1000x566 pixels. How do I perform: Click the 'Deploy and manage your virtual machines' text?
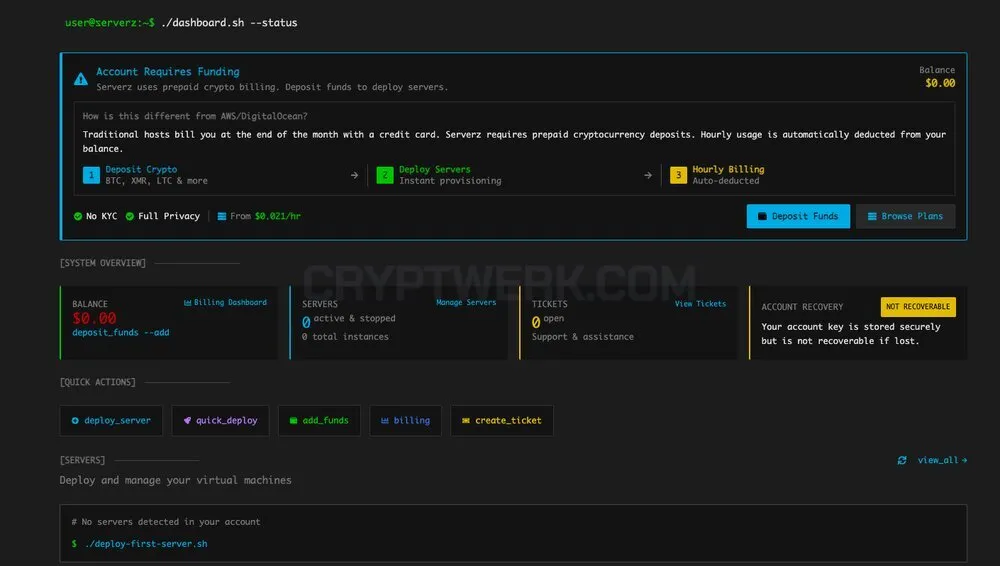pos(175,480)
